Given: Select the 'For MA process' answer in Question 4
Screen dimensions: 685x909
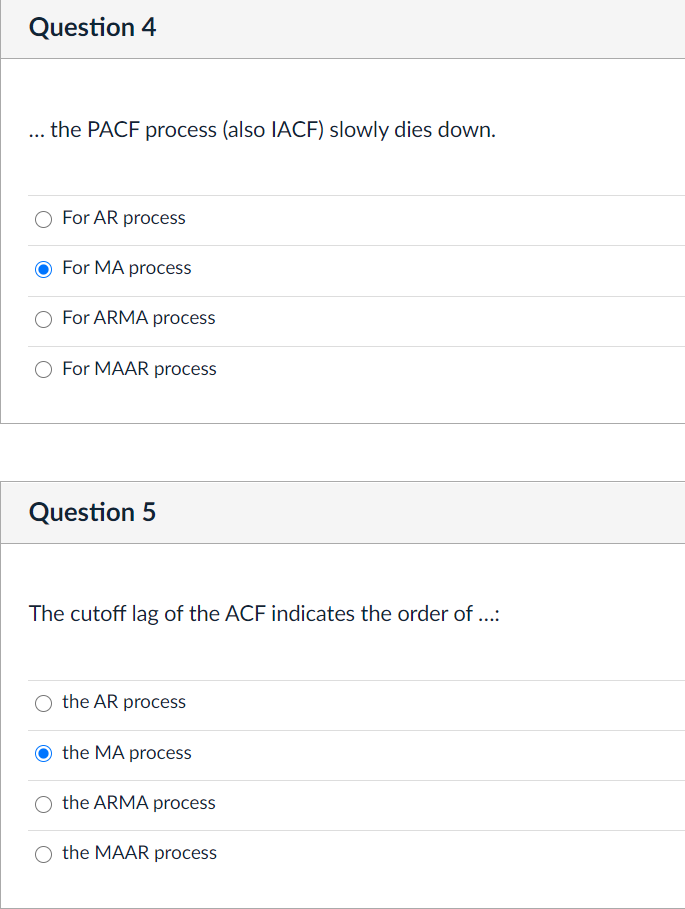Looking at the screenshot, I should [43, 269].
